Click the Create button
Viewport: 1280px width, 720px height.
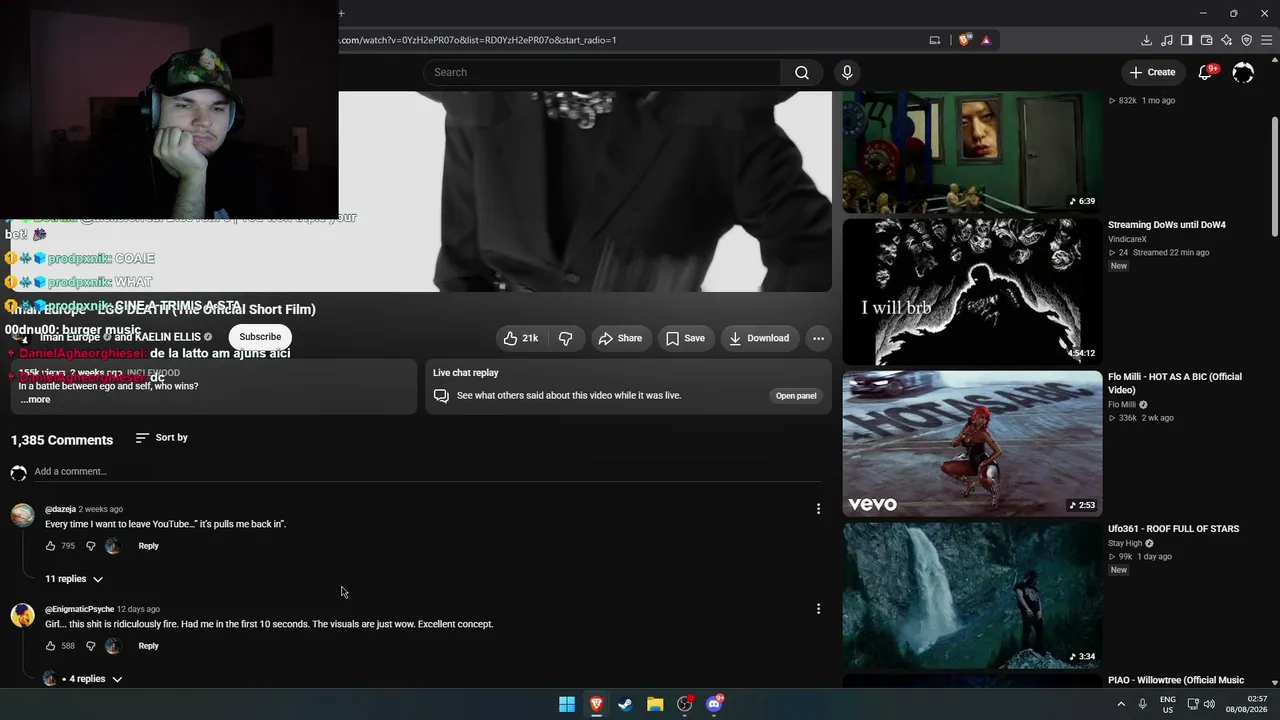[1152, 72]
